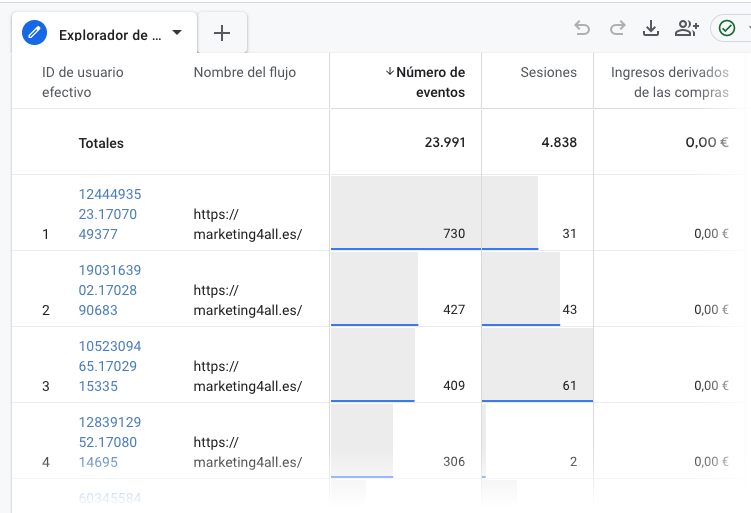Click the 0,00 € revenue cell in row 2
The image size is (751, 513).
click(711, 309)
